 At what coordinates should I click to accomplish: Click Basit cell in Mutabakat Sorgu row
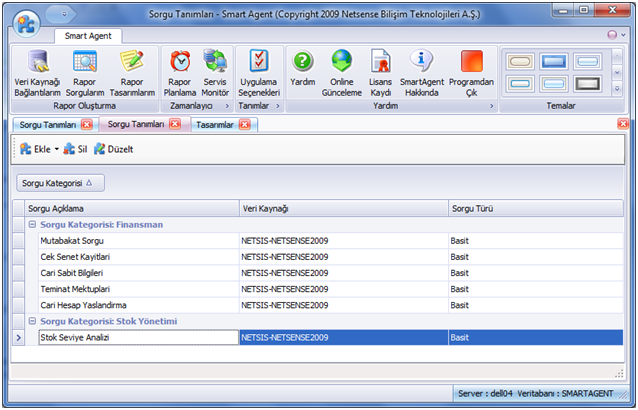click(x=536, y=241)
